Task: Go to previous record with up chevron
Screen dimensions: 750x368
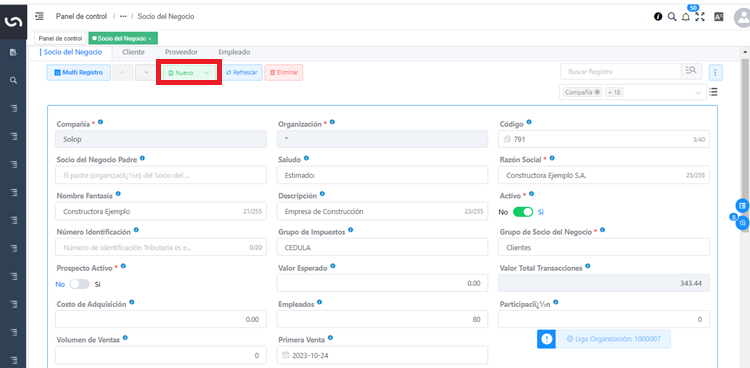Action: coord(123,73)
